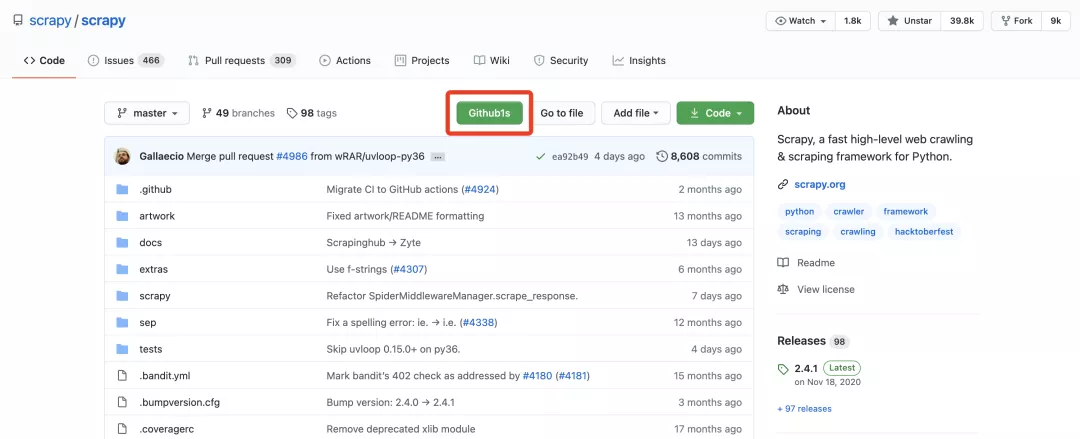The height and width of the screenshot is (439, 1080).
Task: Open the #4924 link in .github row
Action: [479, 190]
